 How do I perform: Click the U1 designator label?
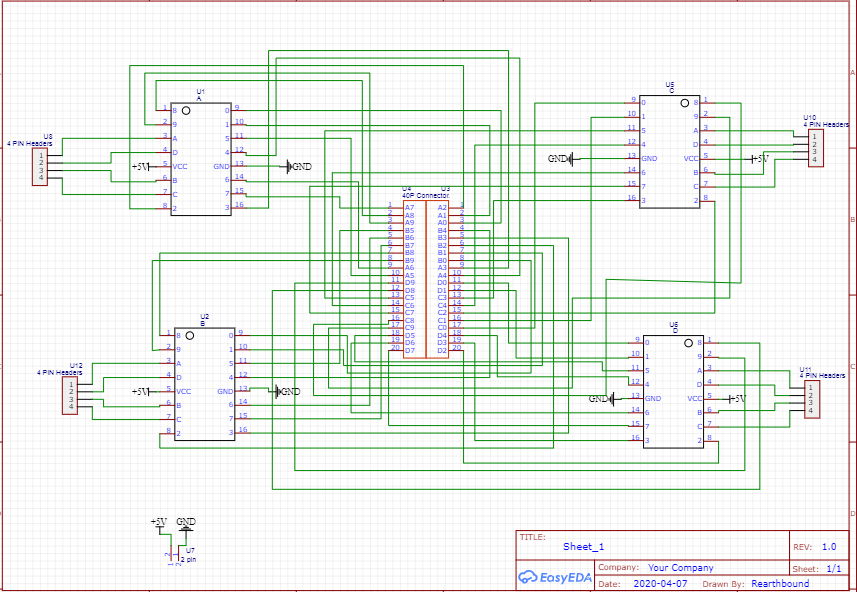point(200,91)
